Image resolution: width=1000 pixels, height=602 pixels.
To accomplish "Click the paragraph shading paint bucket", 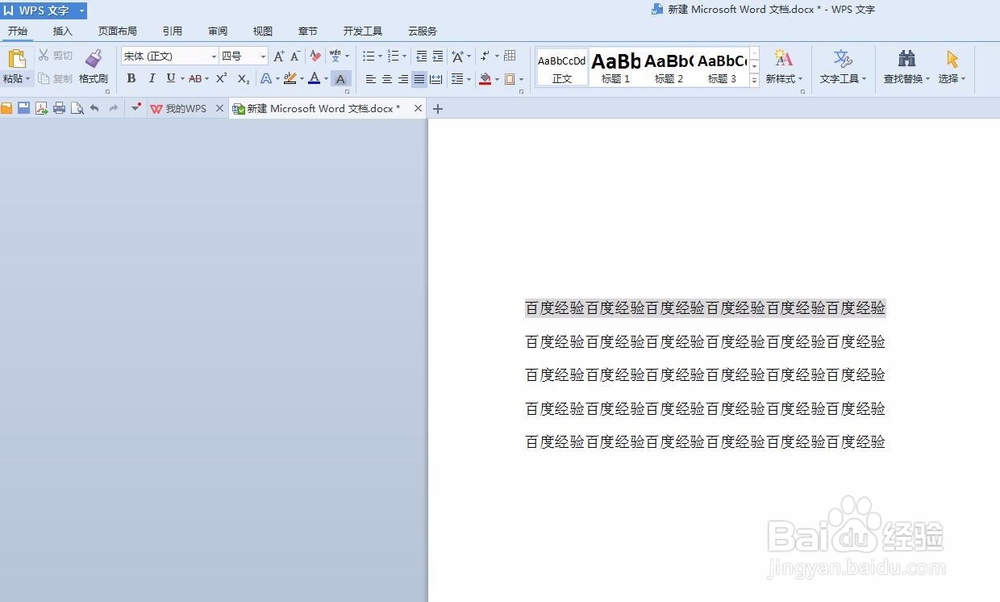I will [x=485, y=79].
